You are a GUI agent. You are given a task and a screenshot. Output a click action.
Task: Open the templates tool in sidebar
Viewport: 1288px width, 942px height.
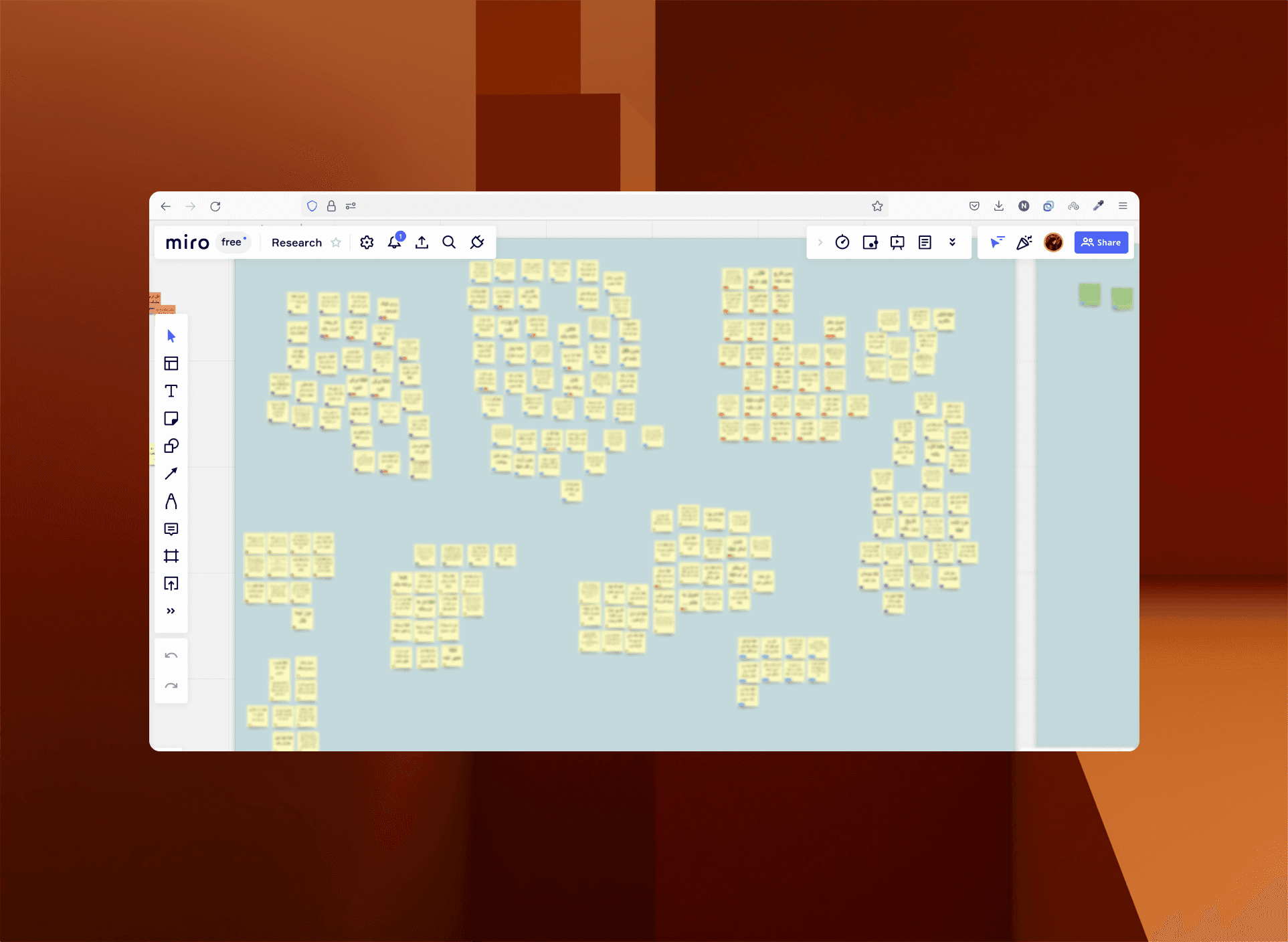pos(171,363)
